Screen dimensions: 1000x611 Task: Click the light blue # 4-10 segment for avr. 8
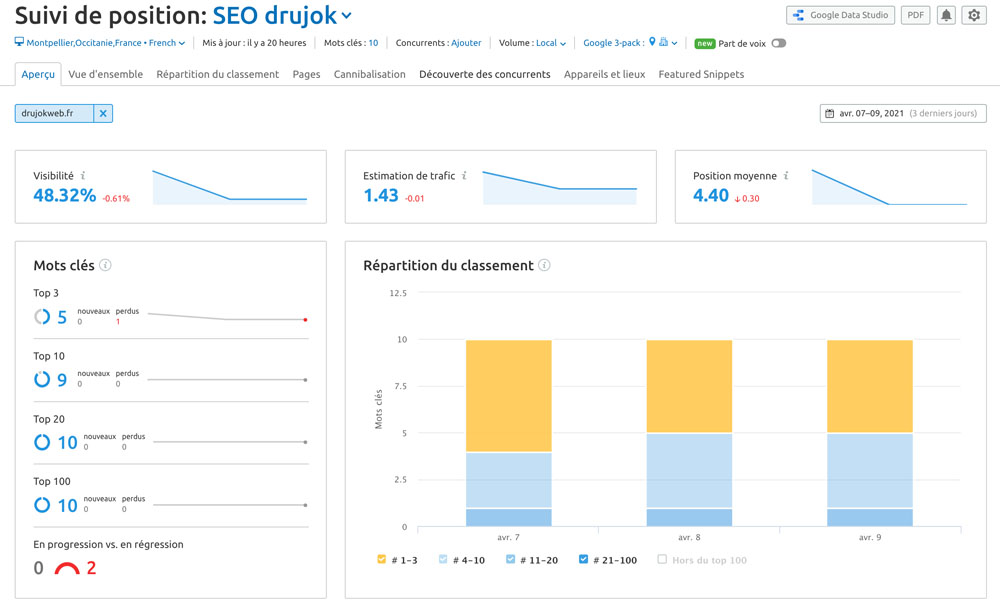689,471
